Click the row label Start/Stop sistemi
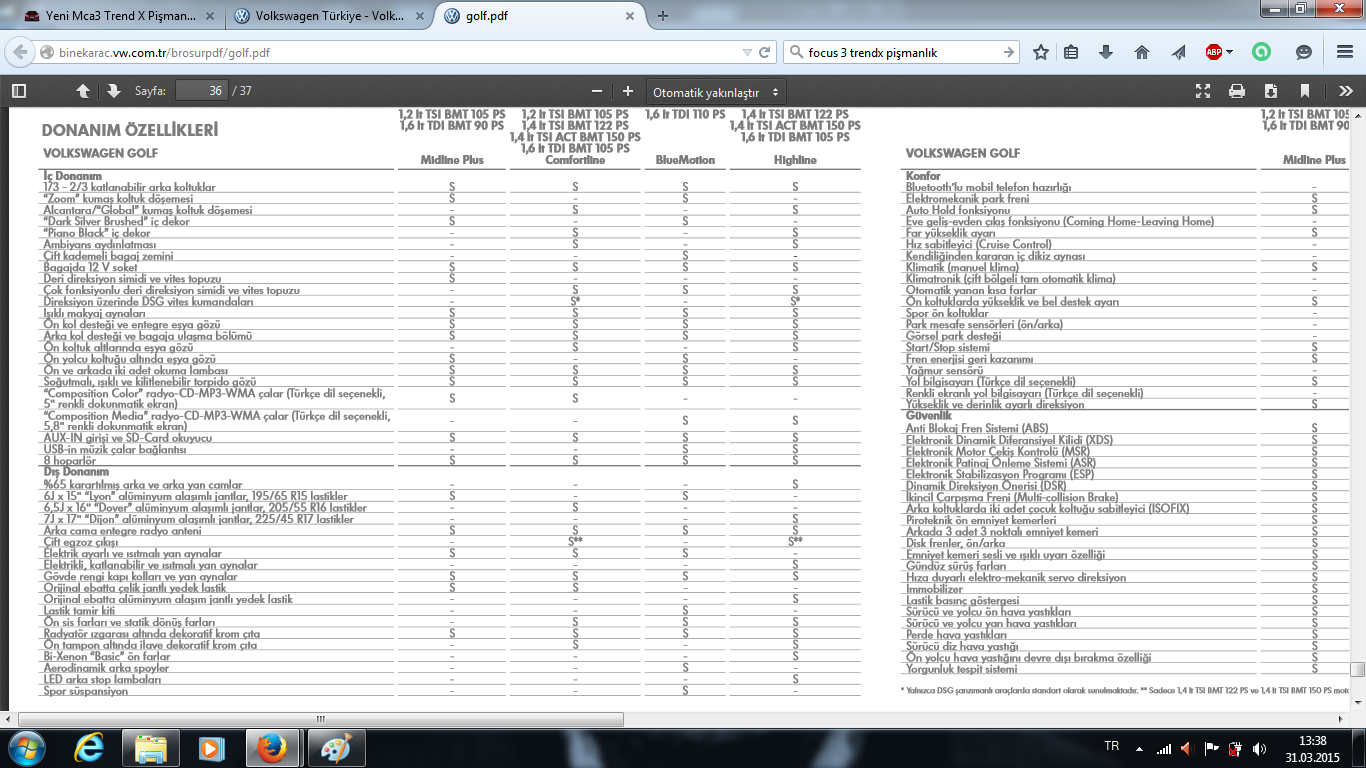The width and height of the screenshot is (1366, 768). click(x=947, y=347)
